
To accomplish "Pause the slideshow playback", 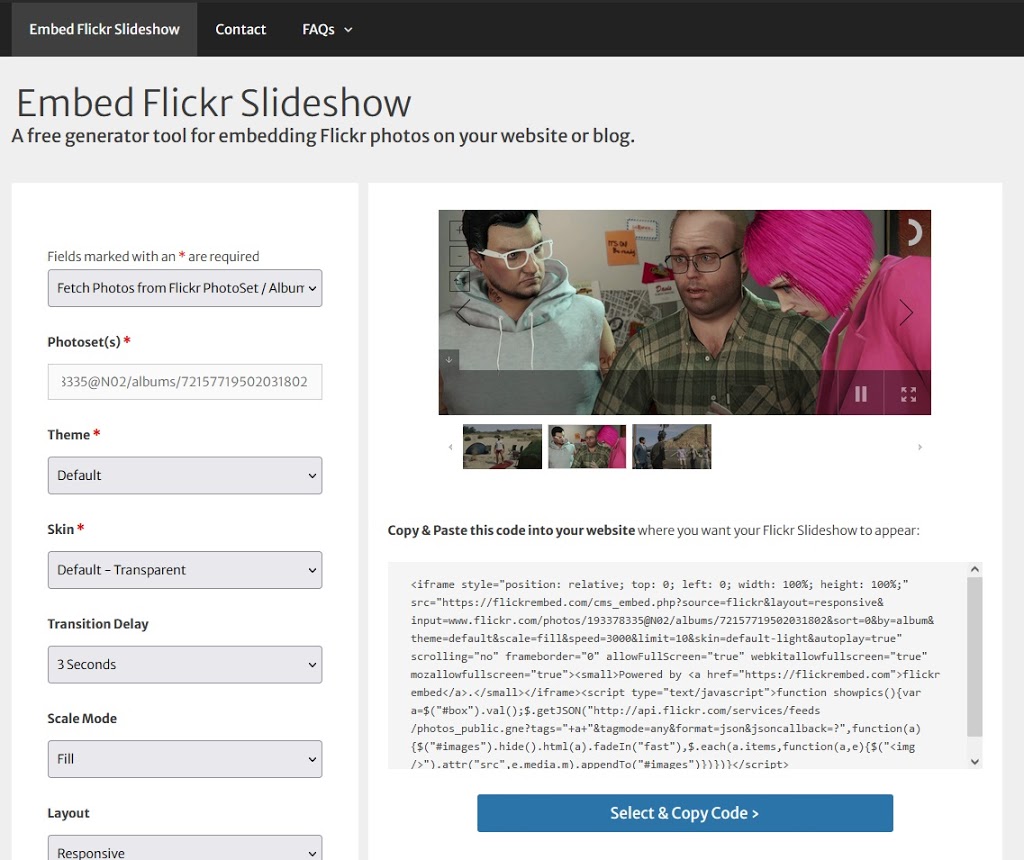I will (x=861, y=394).
